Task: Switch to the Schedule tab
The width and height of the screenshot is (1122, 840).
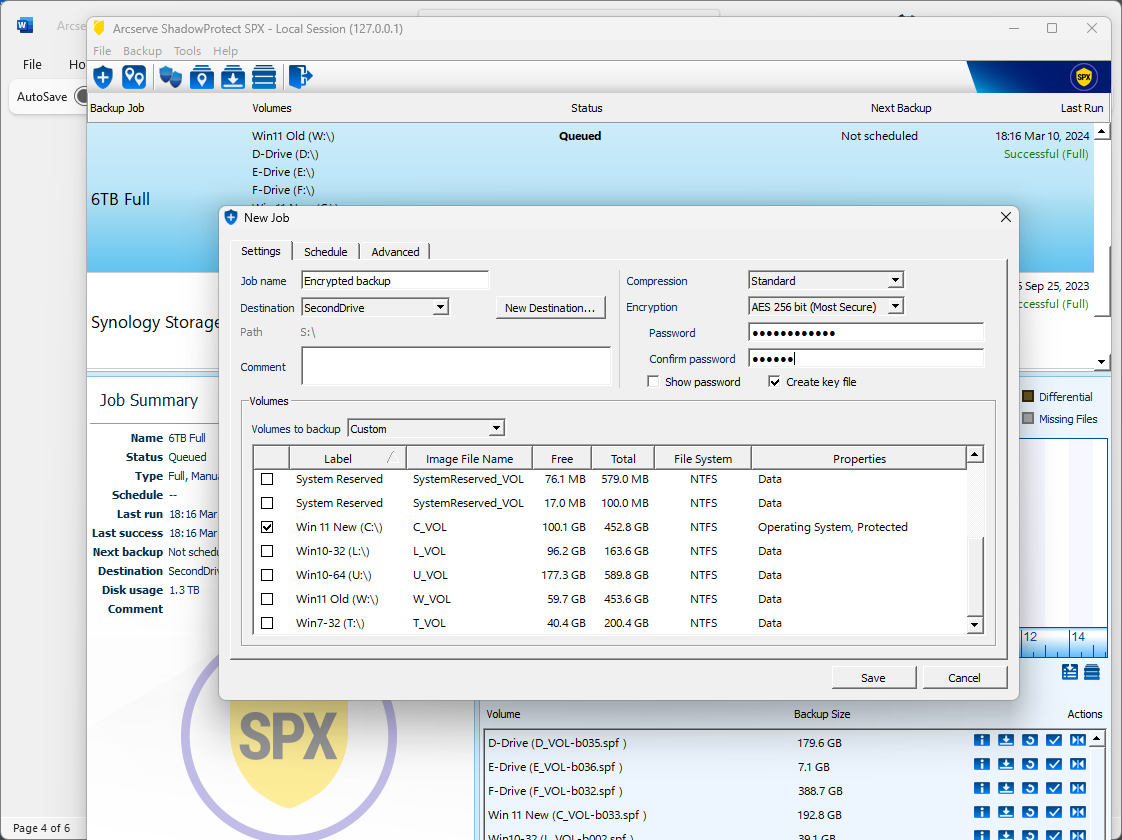Action: (x=326, y=252)
